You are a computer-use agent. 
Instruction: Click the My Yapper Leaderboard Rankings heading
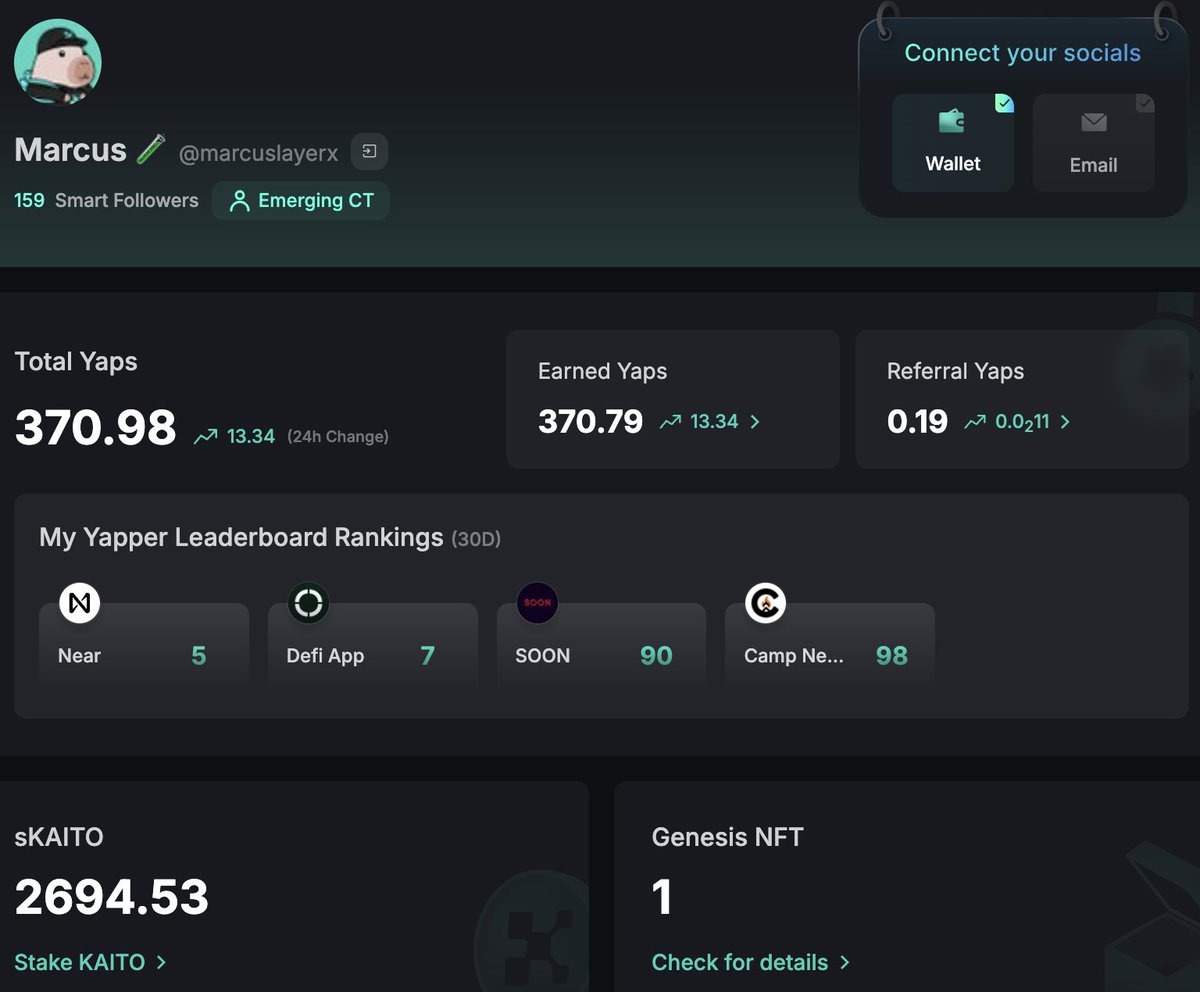pyautogui.click(x=241, y=537)
